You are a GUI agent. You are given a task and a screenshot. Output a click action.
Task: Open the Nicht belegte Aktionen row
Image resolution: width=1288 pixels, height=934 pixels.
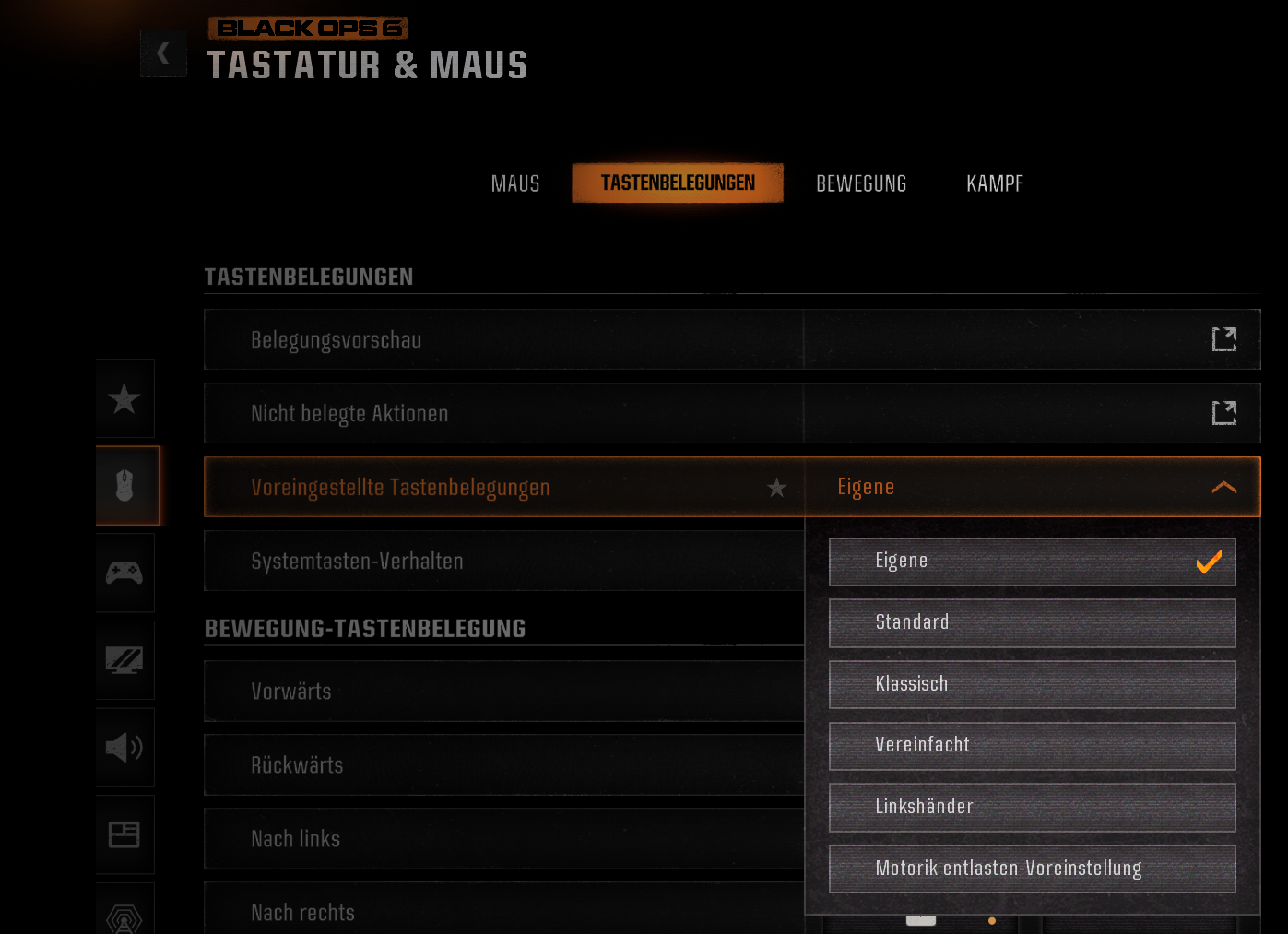[x=732, y=413]
